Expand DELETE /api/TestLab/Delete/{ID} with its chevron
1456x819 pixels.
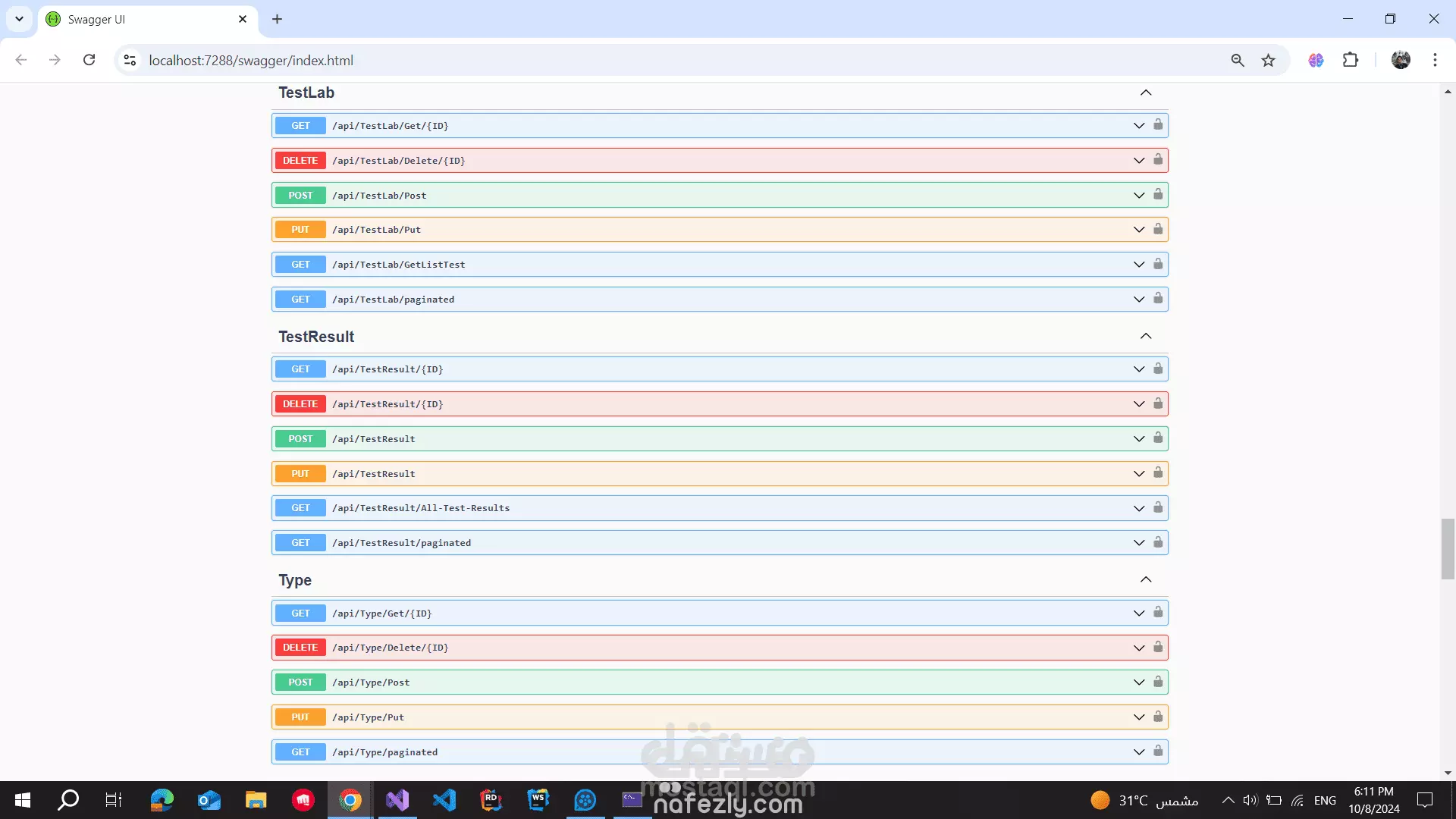point(1138,161)
